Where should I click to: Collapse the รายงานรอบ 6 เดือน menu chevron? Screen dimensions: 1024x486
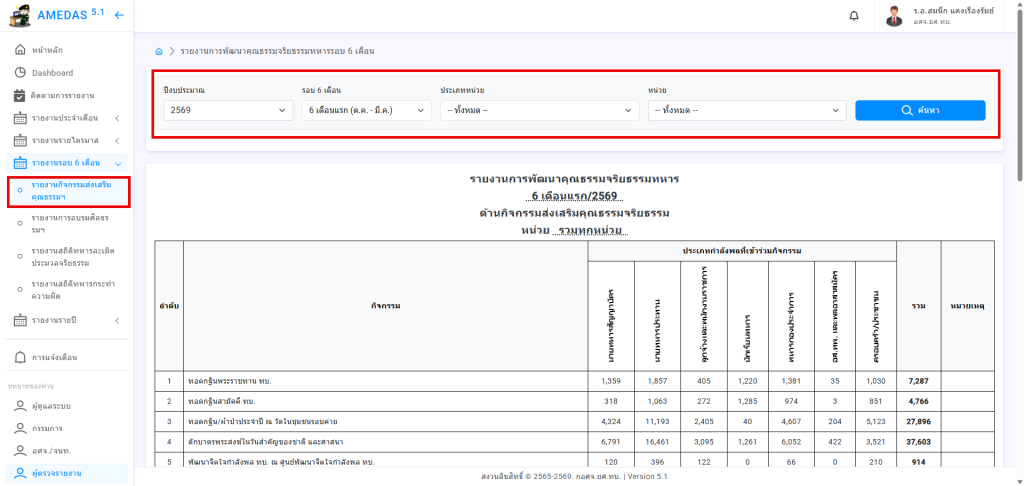tap(117, 163)
